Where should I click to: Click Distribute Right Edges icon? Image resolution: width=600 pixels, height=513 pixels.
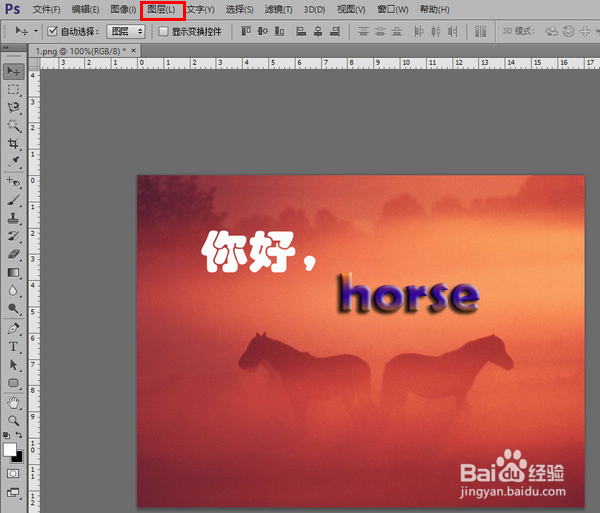453,31
